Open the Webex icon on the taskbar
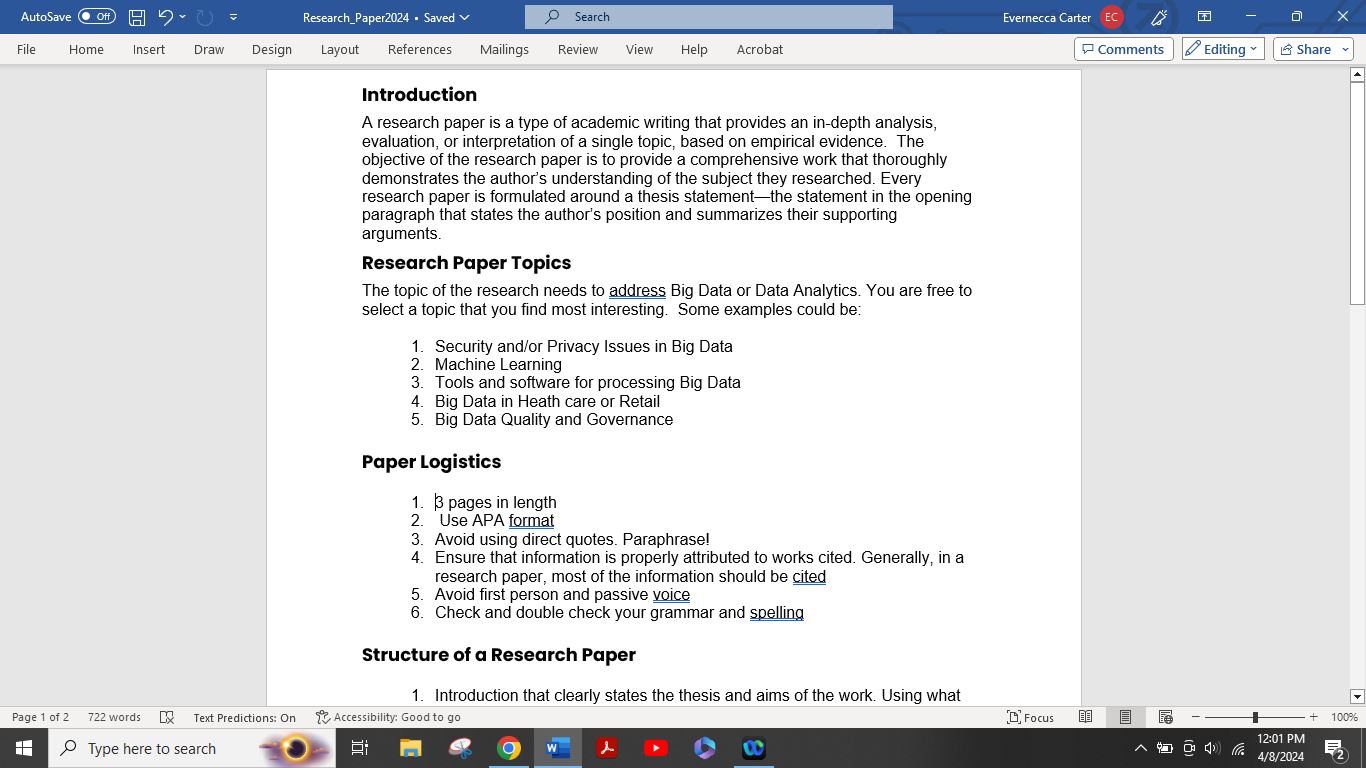This screenshot has height=768, width=1366. (754, 748)
